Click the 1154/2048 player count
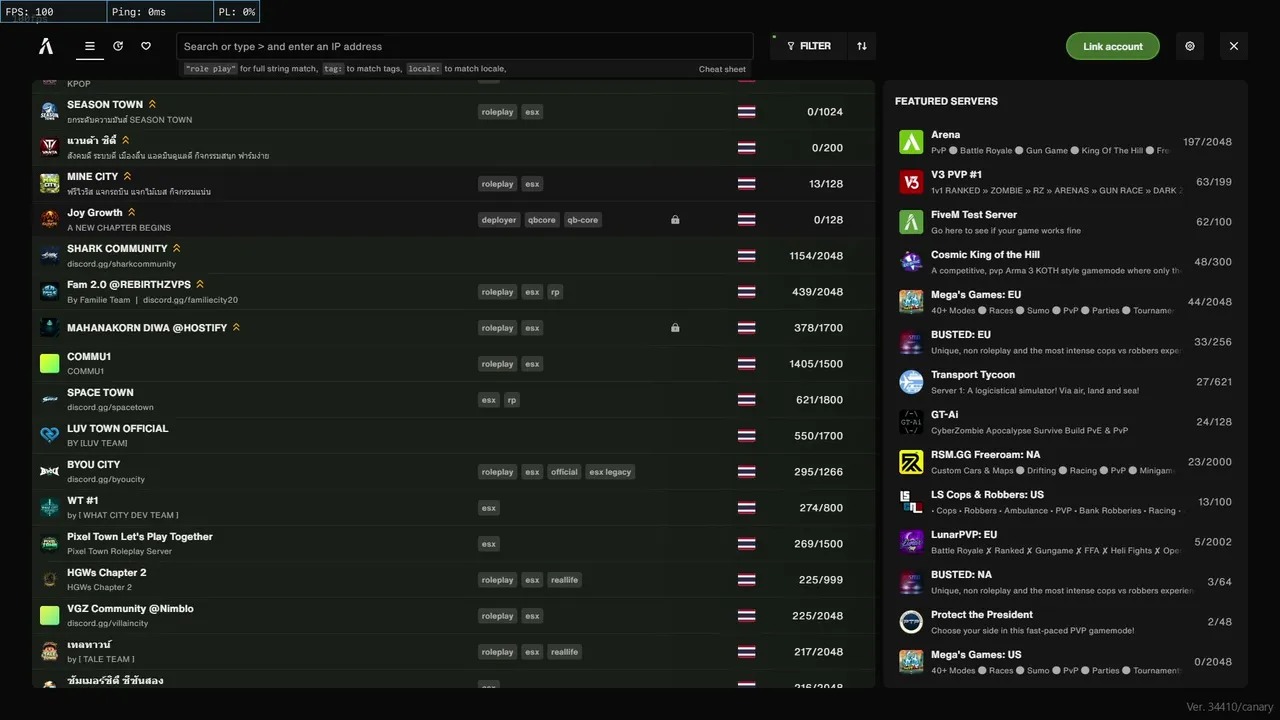 point(816,256)
